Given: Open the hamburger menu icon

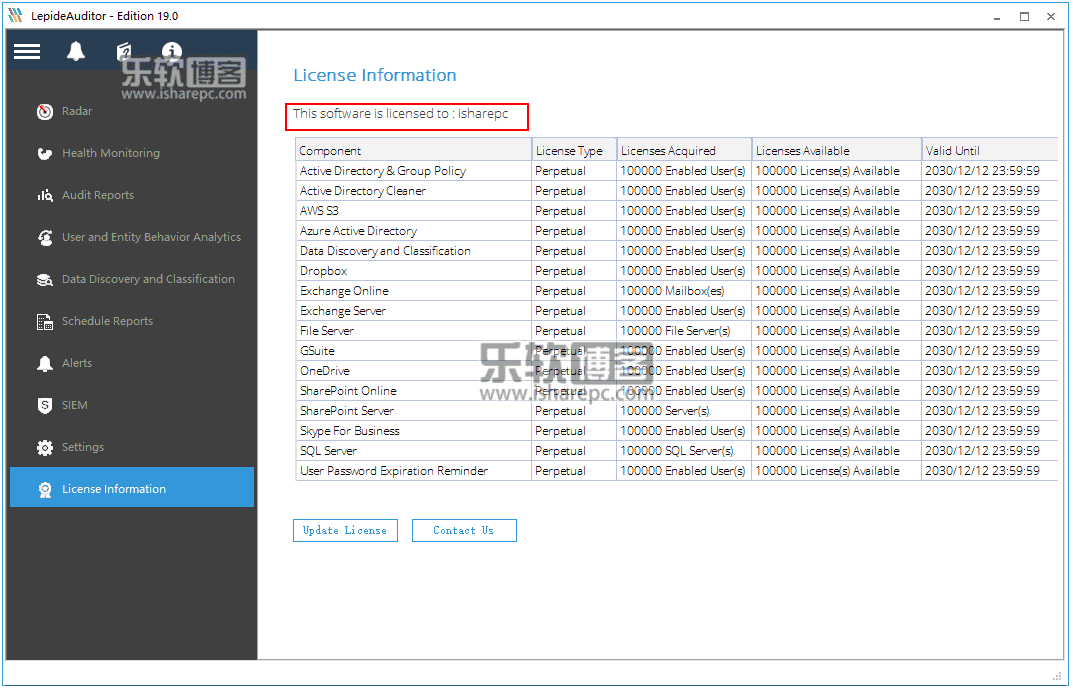Looking at the screenshot, I should click(27, 51).
